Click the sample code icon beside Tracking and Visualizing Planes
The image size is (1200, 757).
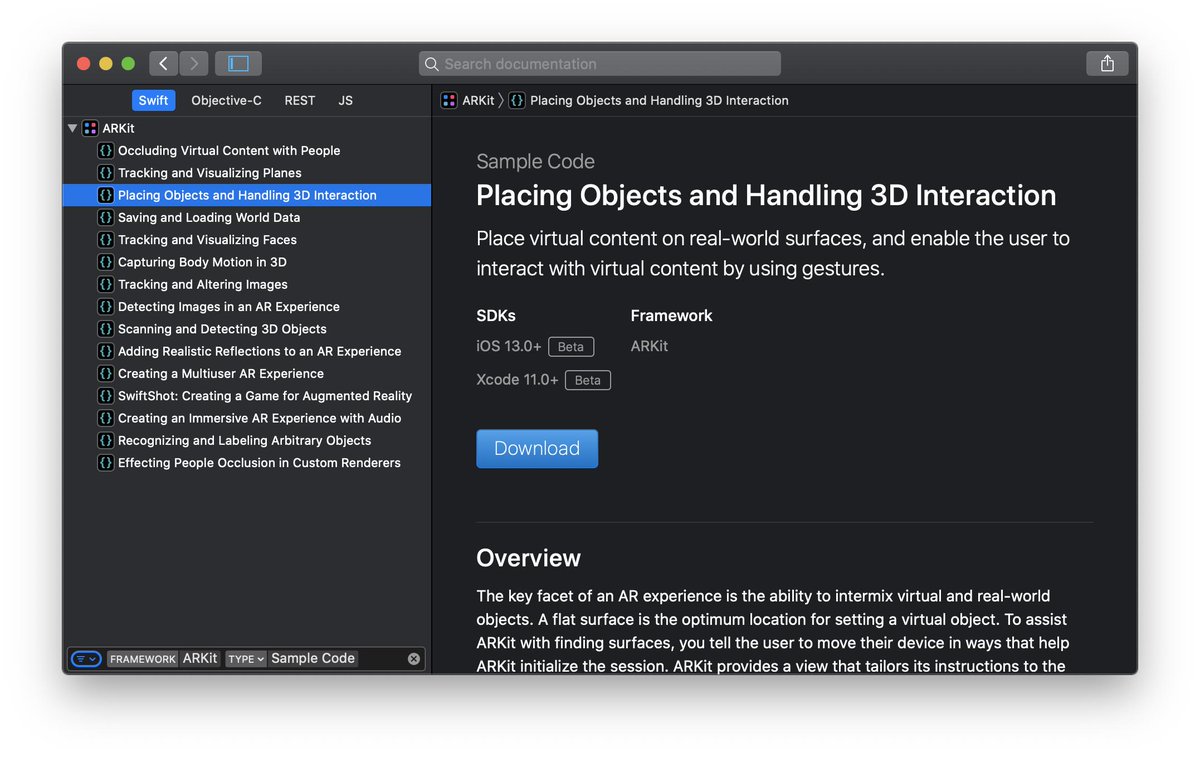tap(106, 173)
